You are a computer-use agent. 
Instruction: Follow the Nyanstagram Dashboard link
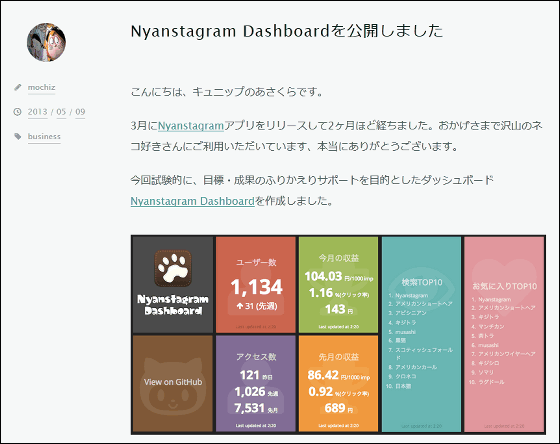tap(192, 201)
